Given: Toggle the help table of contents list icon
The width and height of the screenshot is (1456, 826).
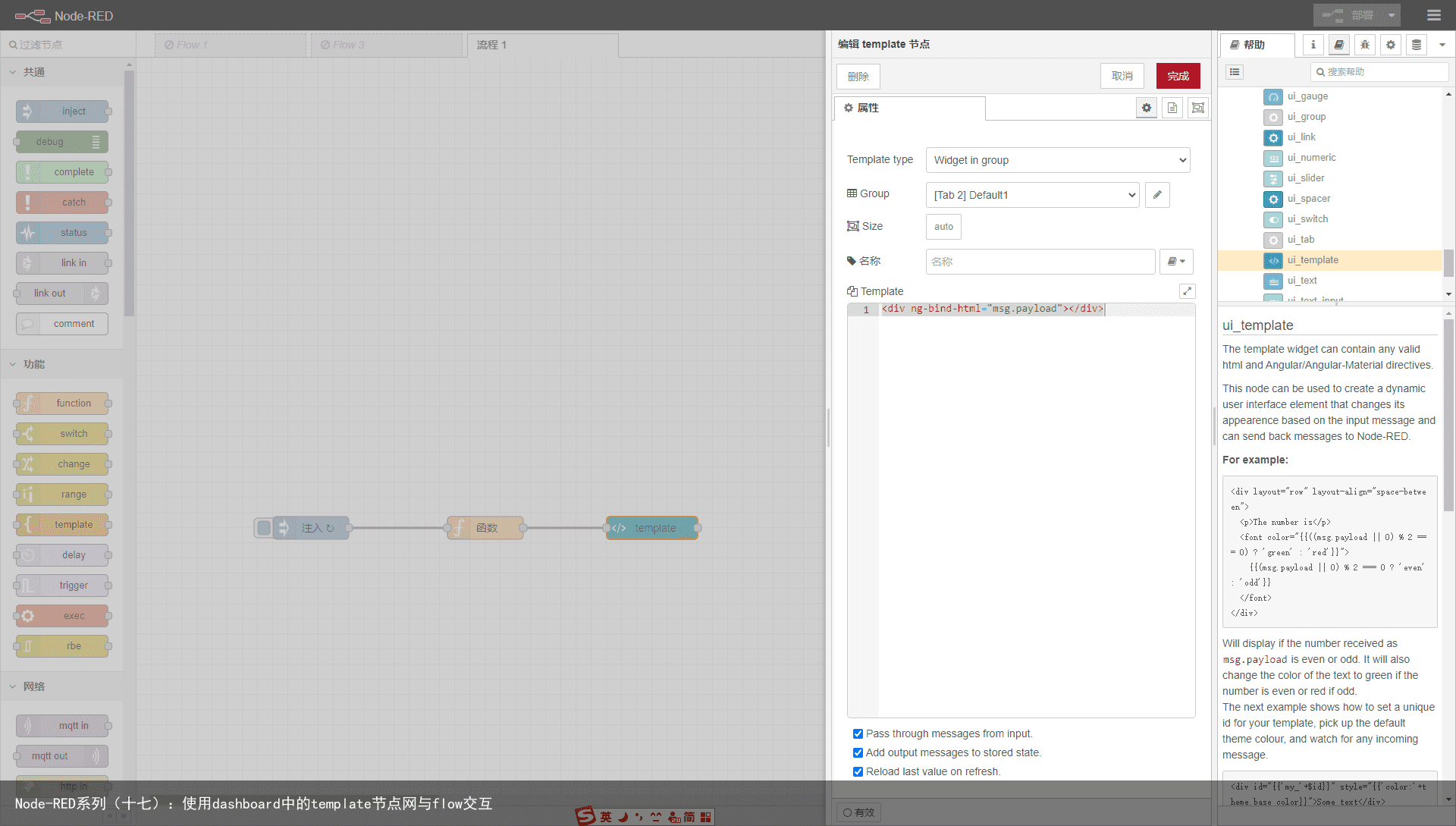Looking at the screenshot, I should click(x=1235, y=72).
